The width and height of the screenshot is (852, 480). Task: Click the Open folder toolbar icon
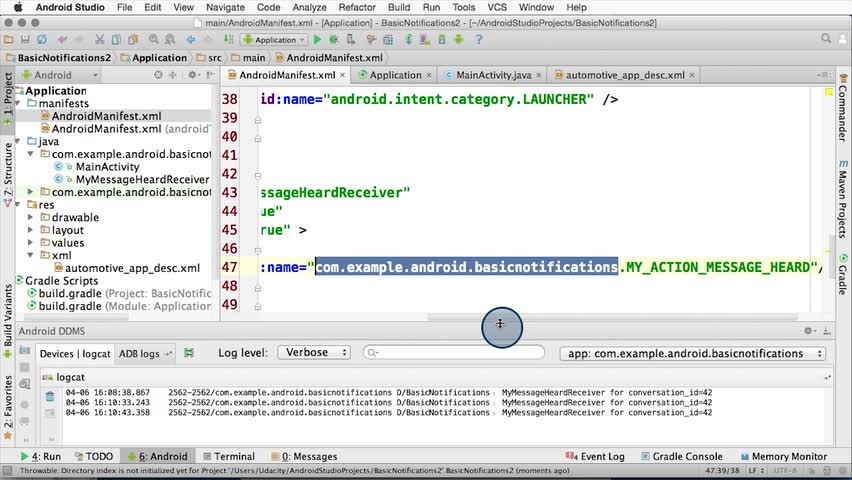(8, 40)
